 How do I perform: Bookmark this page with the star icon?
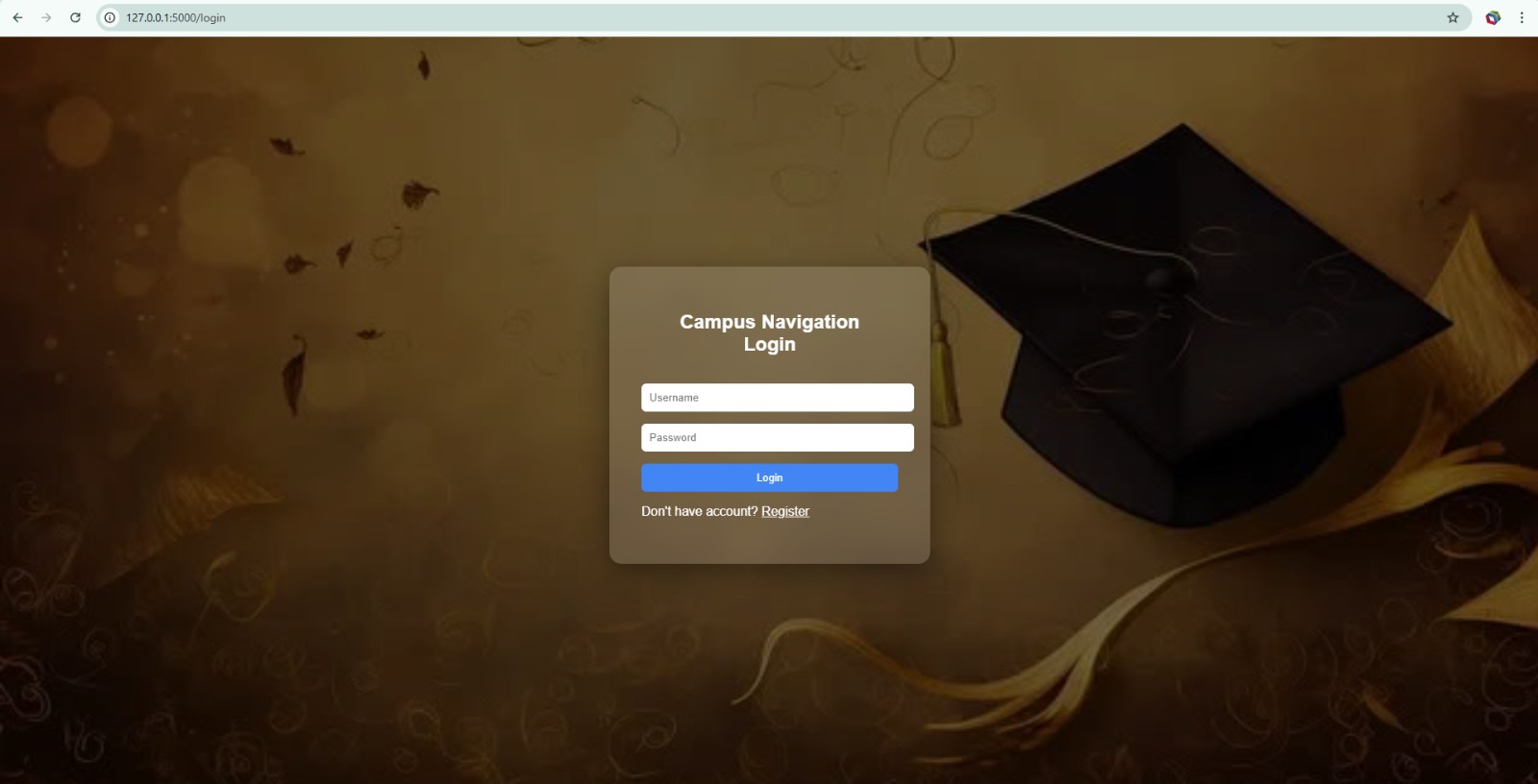(x=1452, y=17)
